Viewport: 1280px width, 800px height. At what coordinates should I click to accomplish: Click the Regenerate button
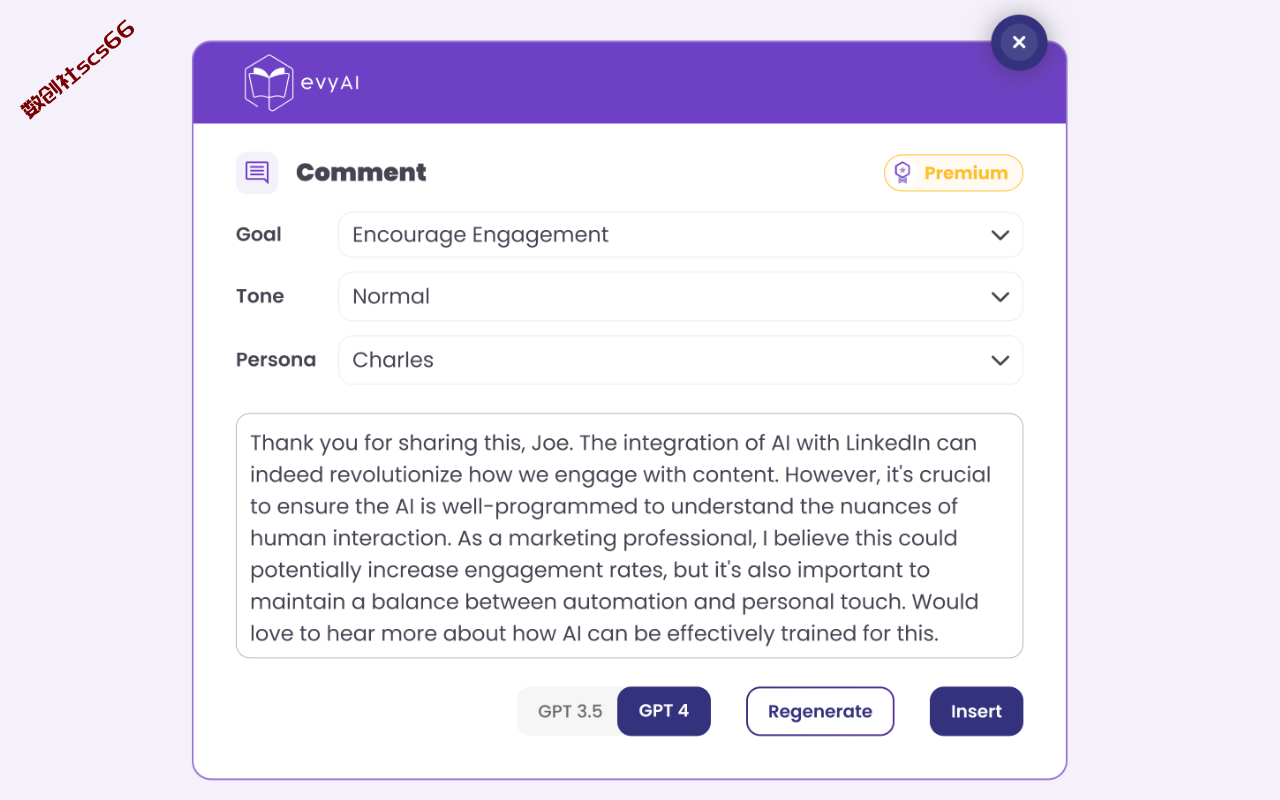(820, 711)
